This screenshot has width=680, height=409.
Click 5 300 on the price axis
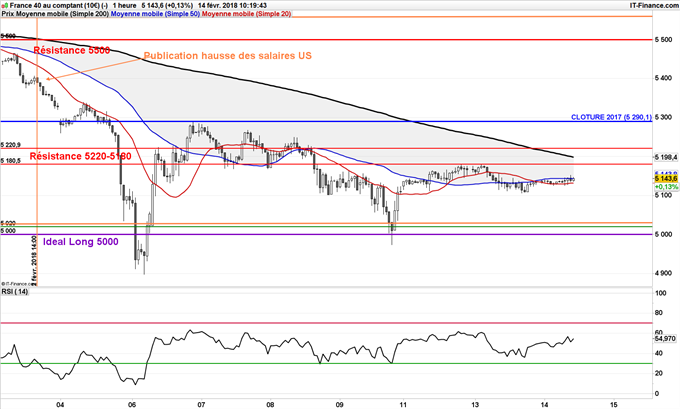coord(664,117)
